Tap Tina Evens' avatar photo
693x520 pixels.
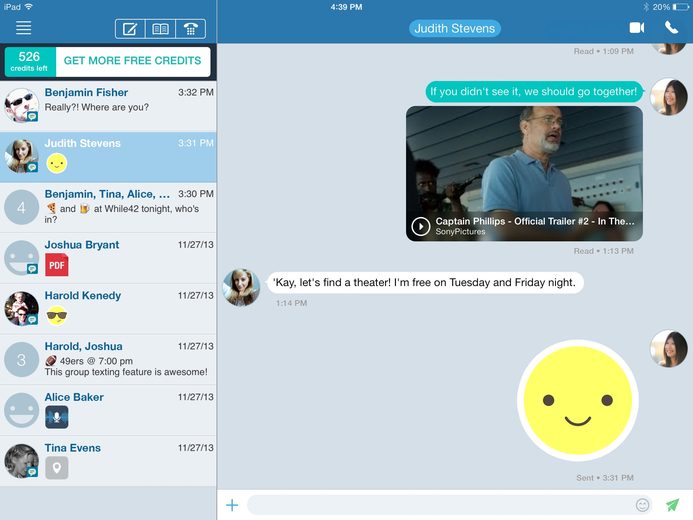[21, 461]
